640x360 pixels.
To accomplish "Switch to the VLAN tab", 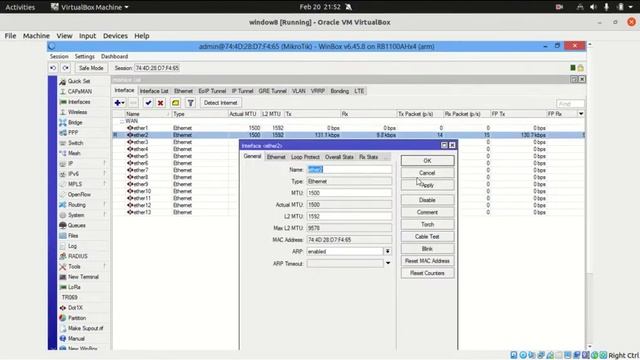I will point(298,91).
